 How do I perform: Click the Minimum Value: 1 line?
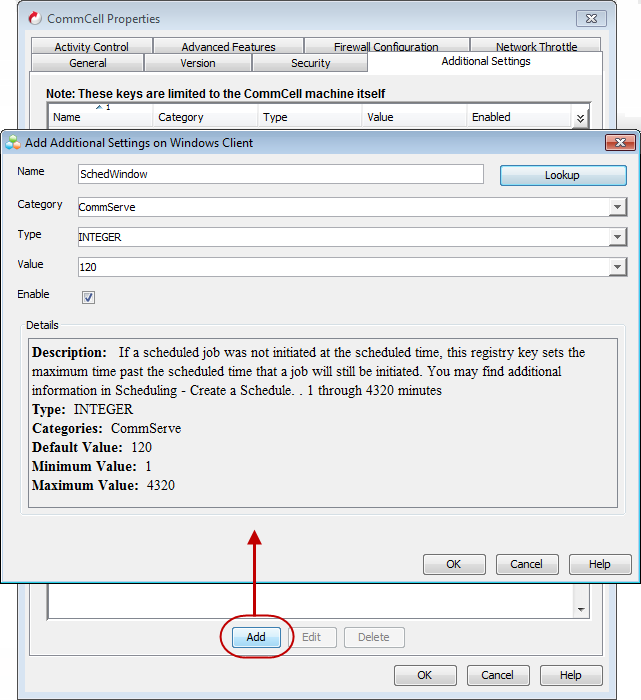point(92,467)
